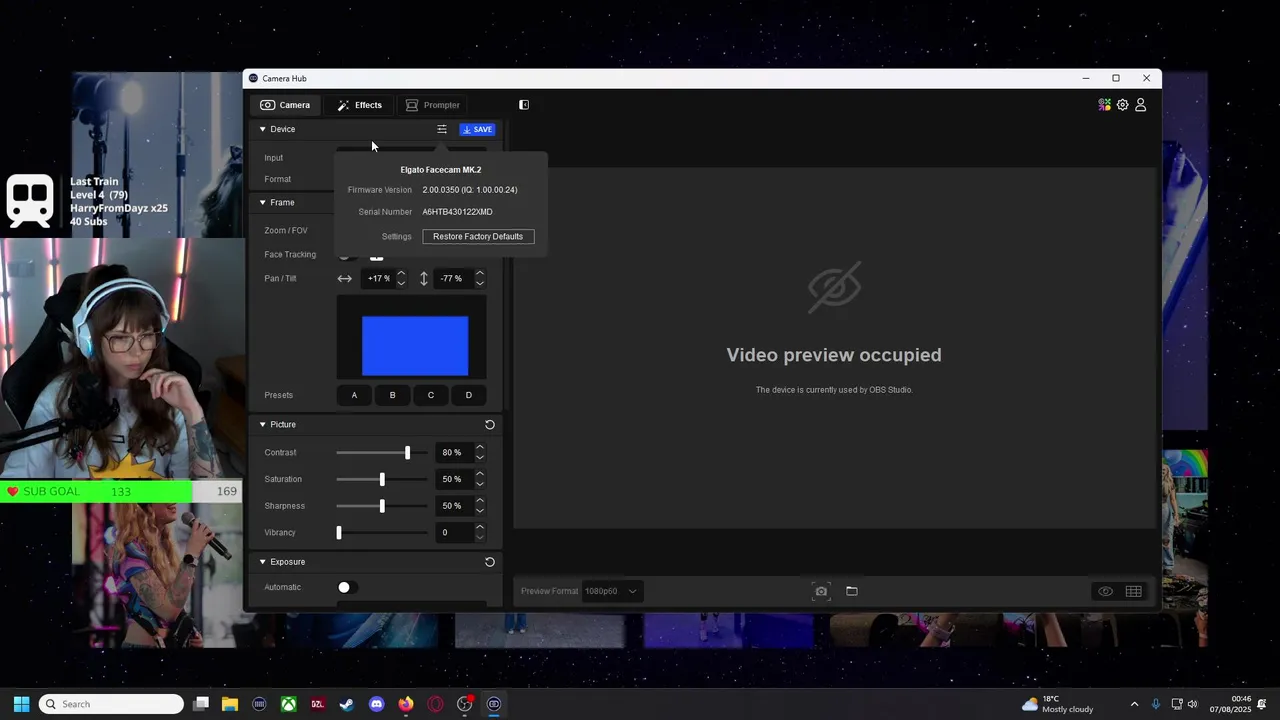Click the blue SAVE button
1280x720 pixels.
point(477,129)
